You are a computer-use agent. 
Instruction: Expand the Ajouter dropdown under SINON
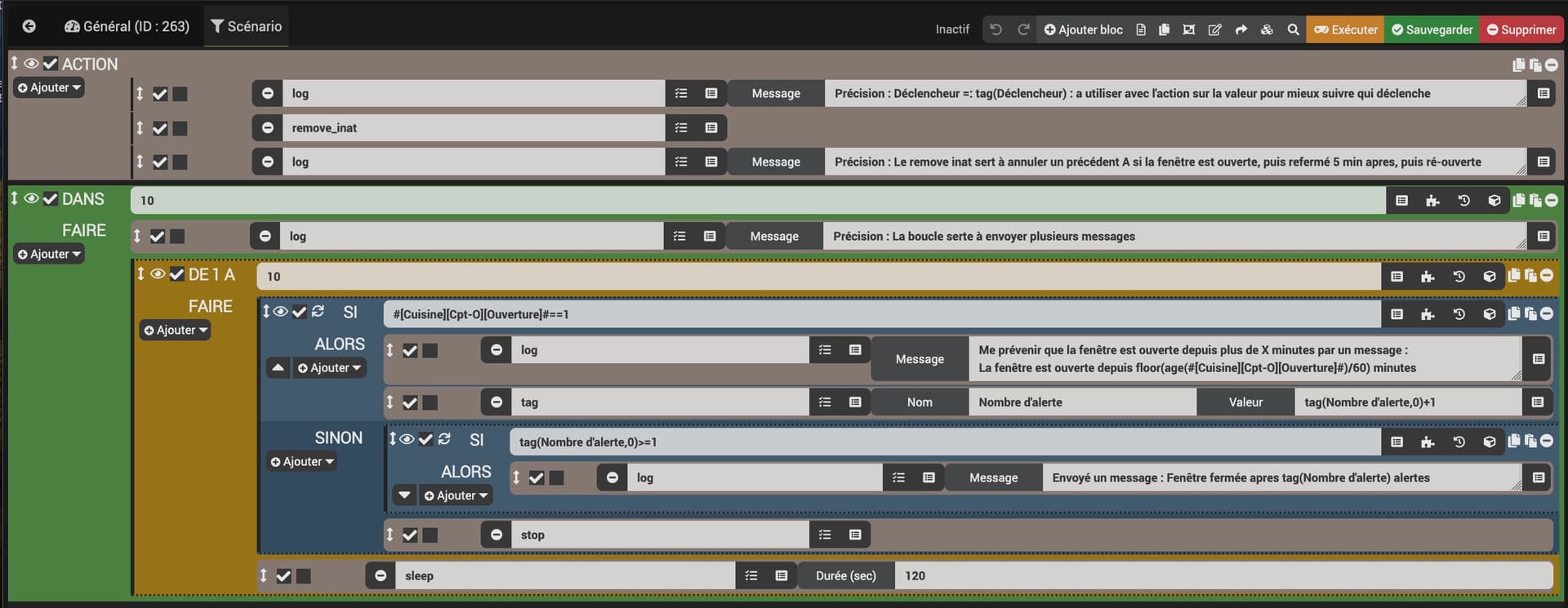[x=302, y=462]
